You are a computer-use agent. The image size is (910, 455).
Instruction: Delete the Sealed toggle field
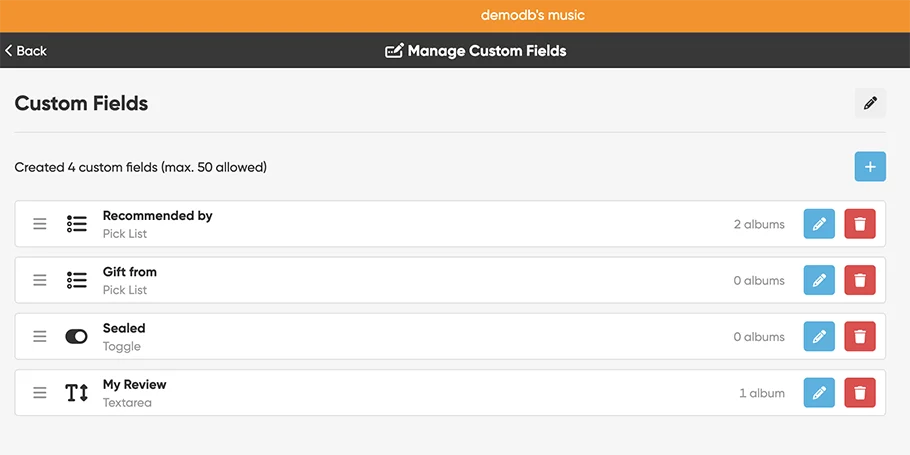(859, 337)
